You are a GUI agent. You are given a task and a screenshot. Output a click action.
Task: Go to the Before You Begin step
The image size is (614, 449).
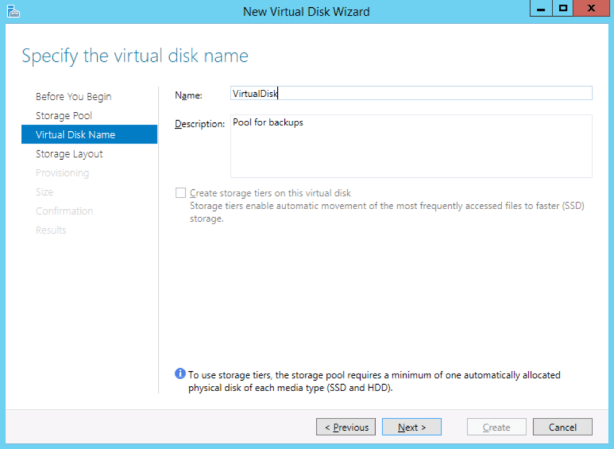click(73, 96)
